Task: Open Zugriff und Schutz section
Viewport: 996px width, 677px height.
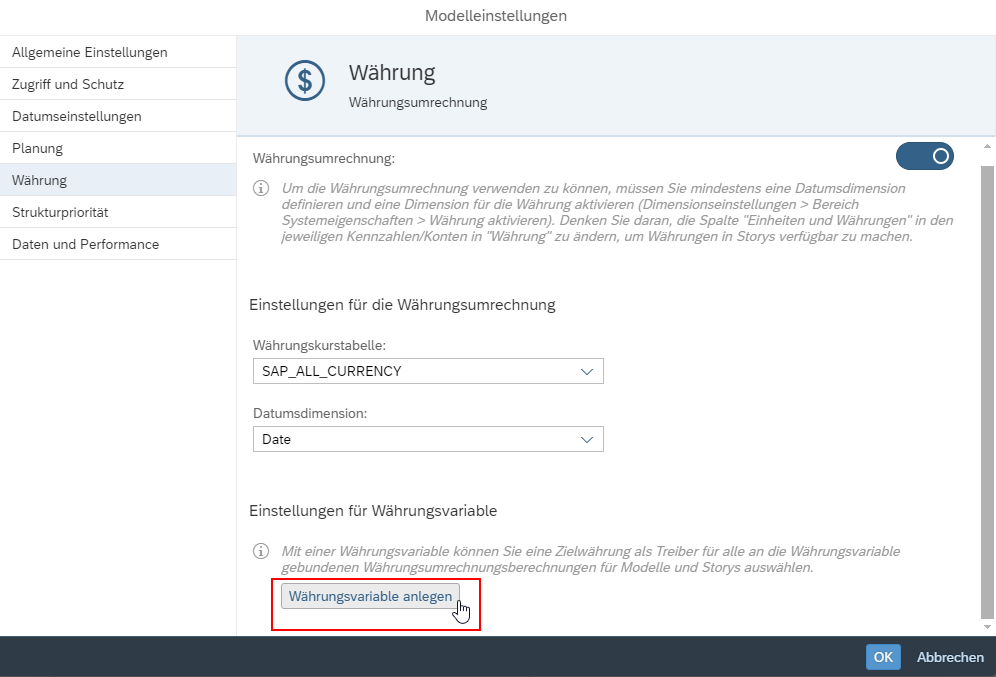Action: coord(118,84)
